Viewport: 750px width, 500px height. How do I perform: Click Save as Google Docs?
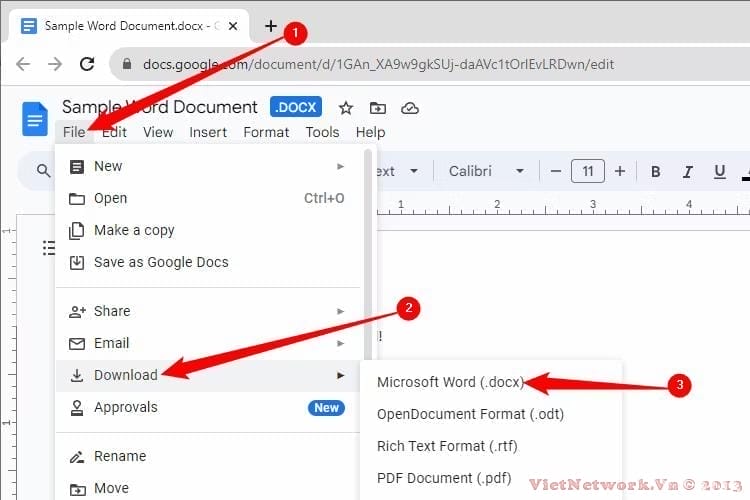[161, 262]
